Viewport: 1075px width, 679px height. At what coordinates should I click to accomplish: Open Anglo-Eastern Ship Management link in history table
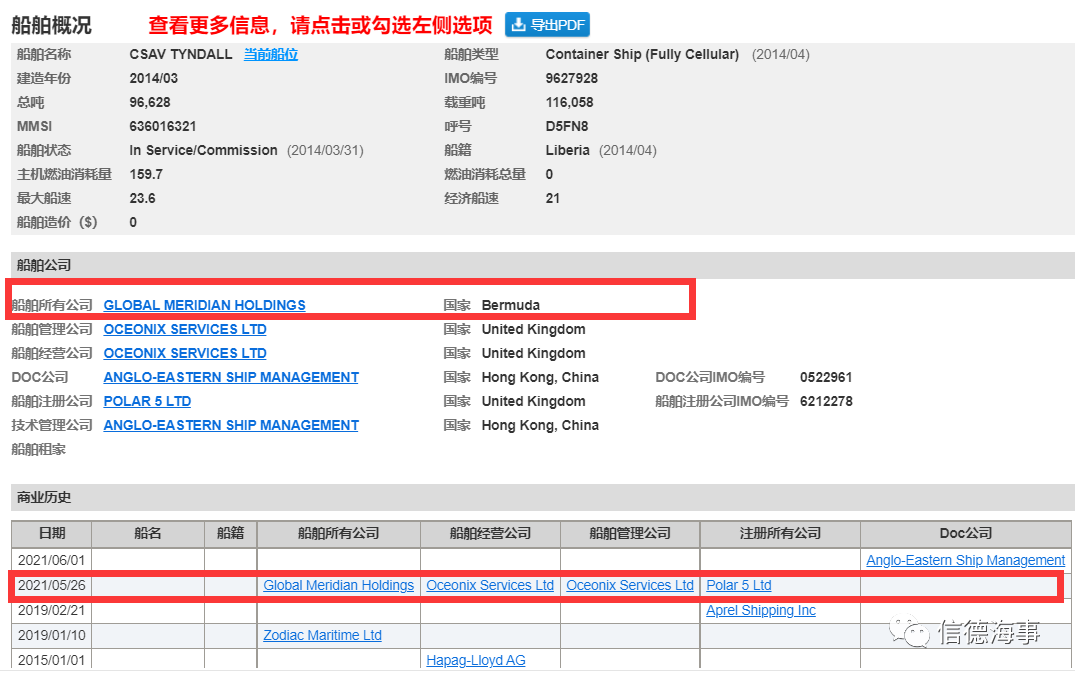coord(965,560)
